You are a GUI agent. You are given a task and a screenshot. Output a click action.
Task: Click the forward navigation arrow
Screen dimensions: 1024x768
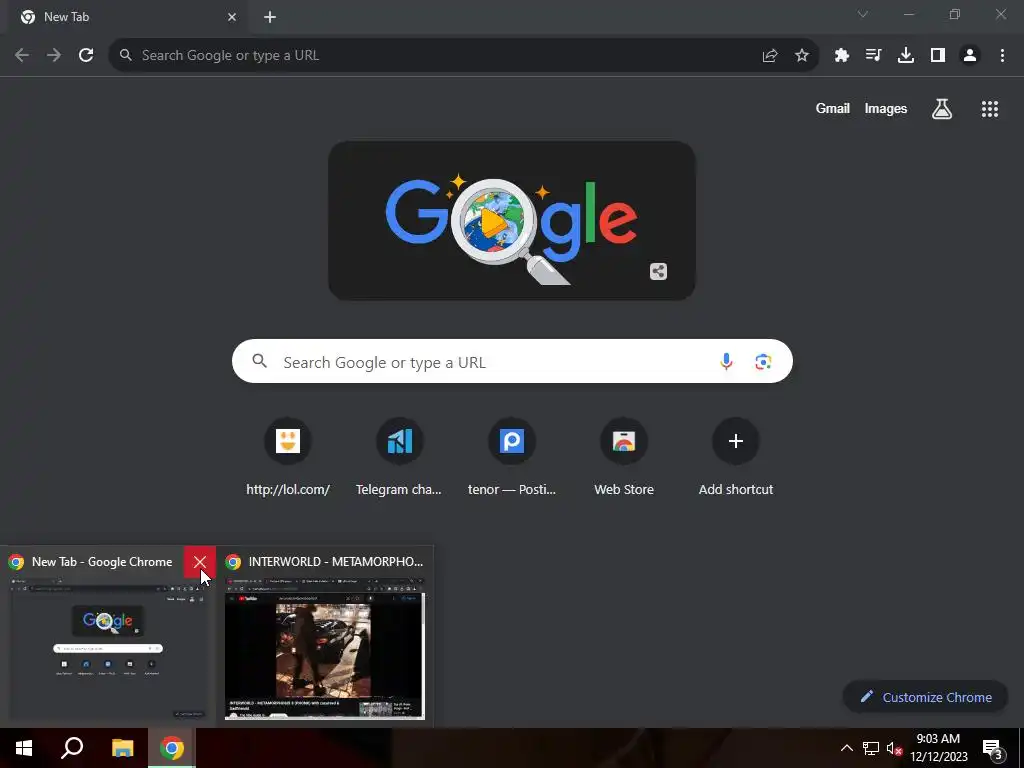(x=54, y=56)
